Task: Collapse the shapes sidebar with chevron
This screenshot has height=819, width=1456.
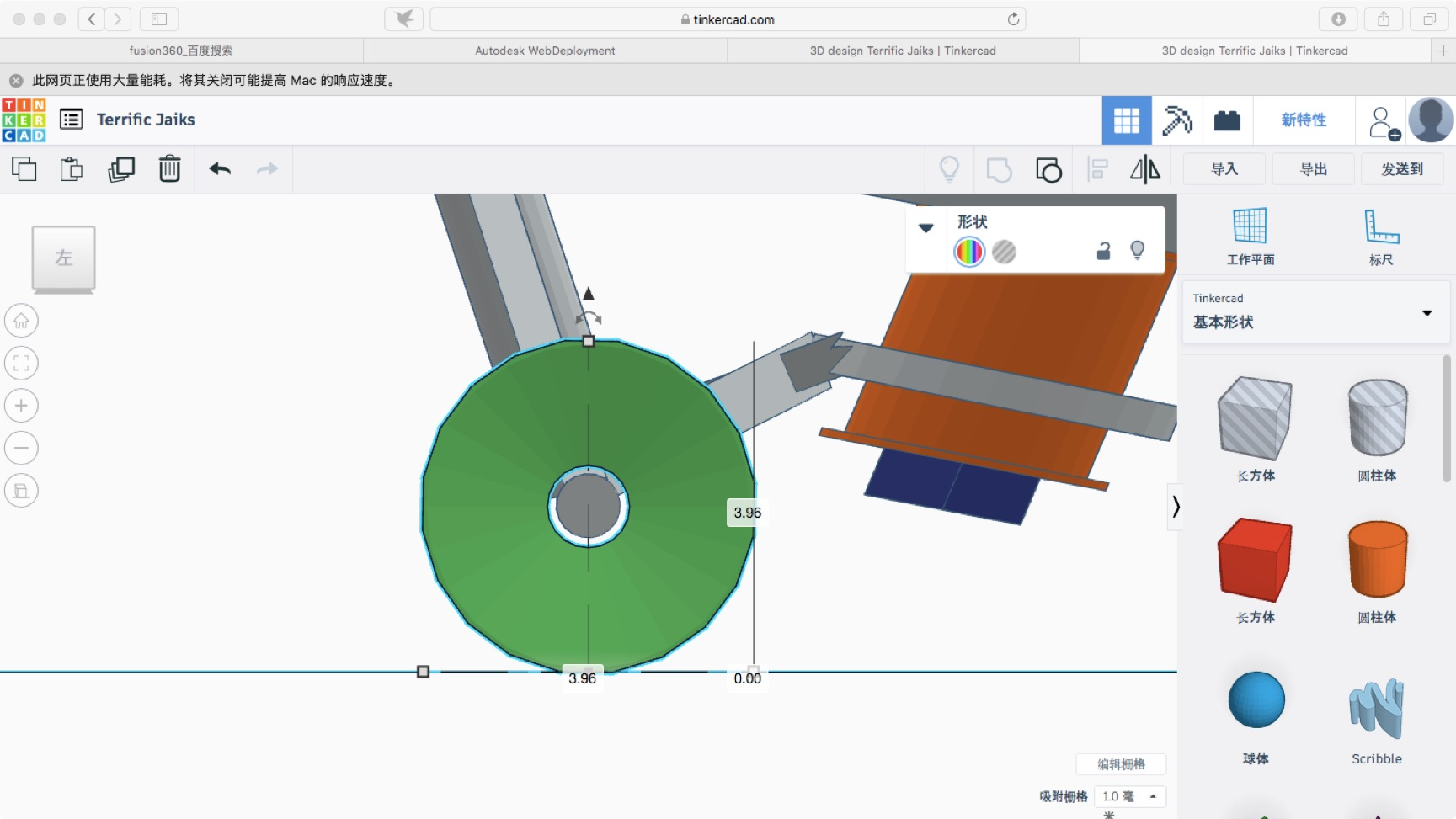Action: pyautogui.click(x=1176, y=507)
